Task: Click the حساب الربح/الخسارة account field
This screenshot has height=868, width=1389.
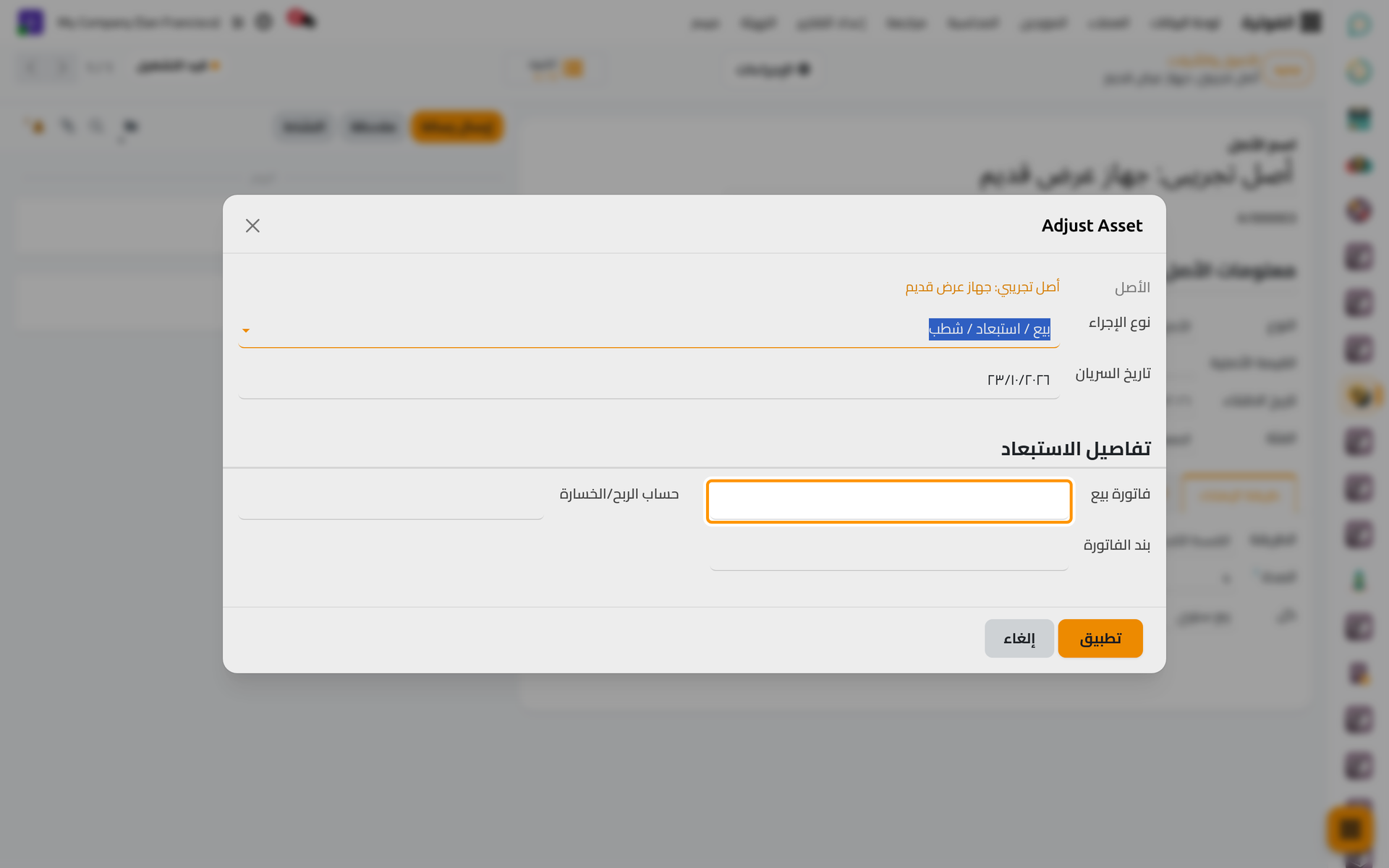Action: [x=391, y=501]
